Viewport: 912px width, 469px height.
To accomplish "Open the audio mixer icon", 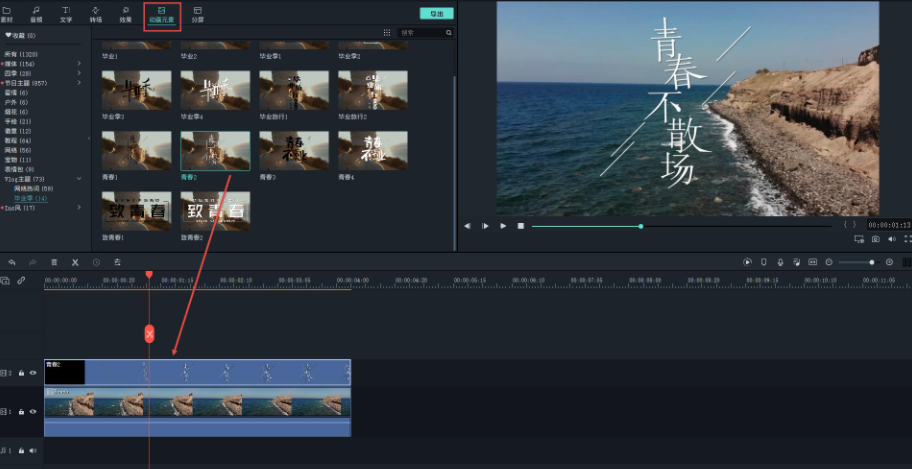I will tap(797, 262).
